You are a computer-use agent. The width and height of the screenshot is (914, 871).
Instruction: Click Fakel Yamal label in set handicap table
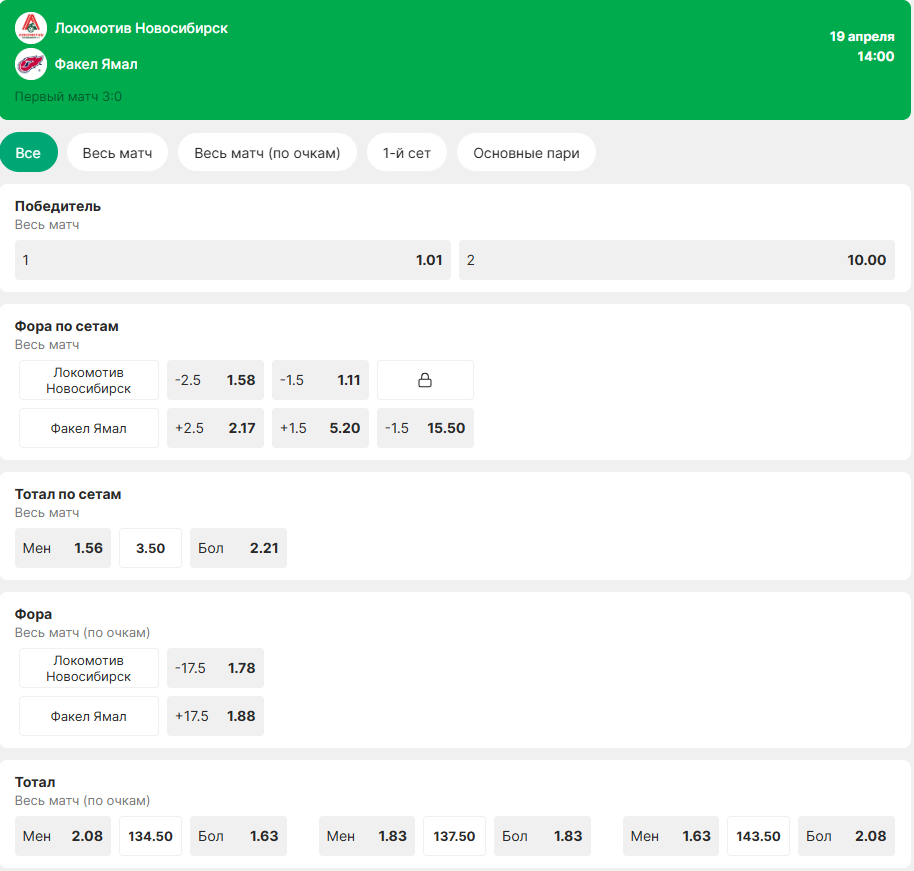coord(89,428)
